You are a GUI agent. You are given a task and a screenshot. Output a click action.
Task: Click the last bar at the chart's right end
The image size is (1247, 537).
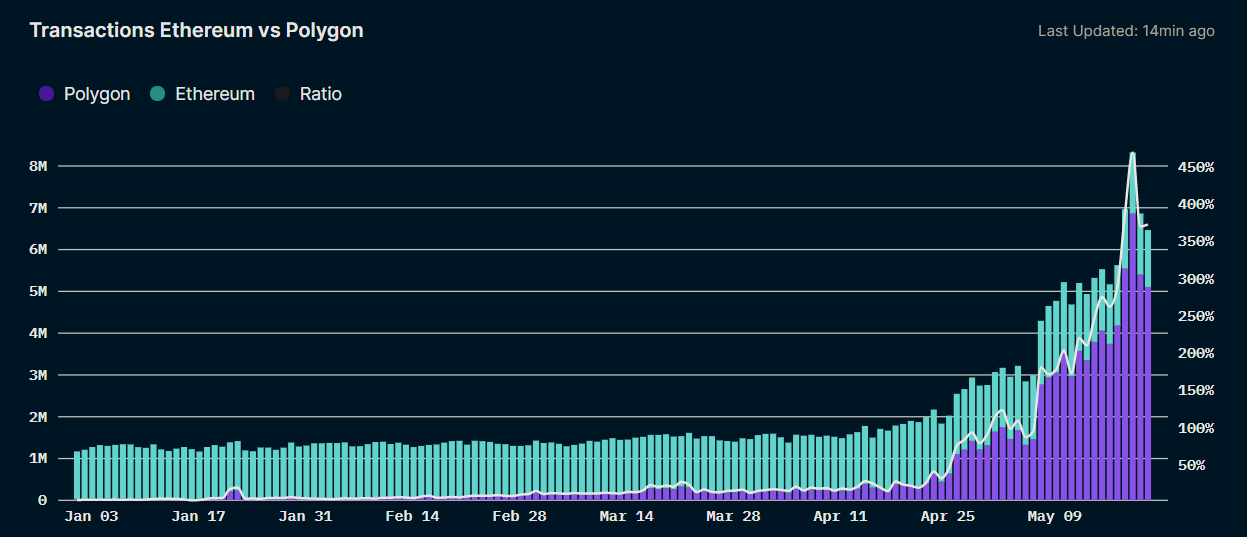point(1148,365)
